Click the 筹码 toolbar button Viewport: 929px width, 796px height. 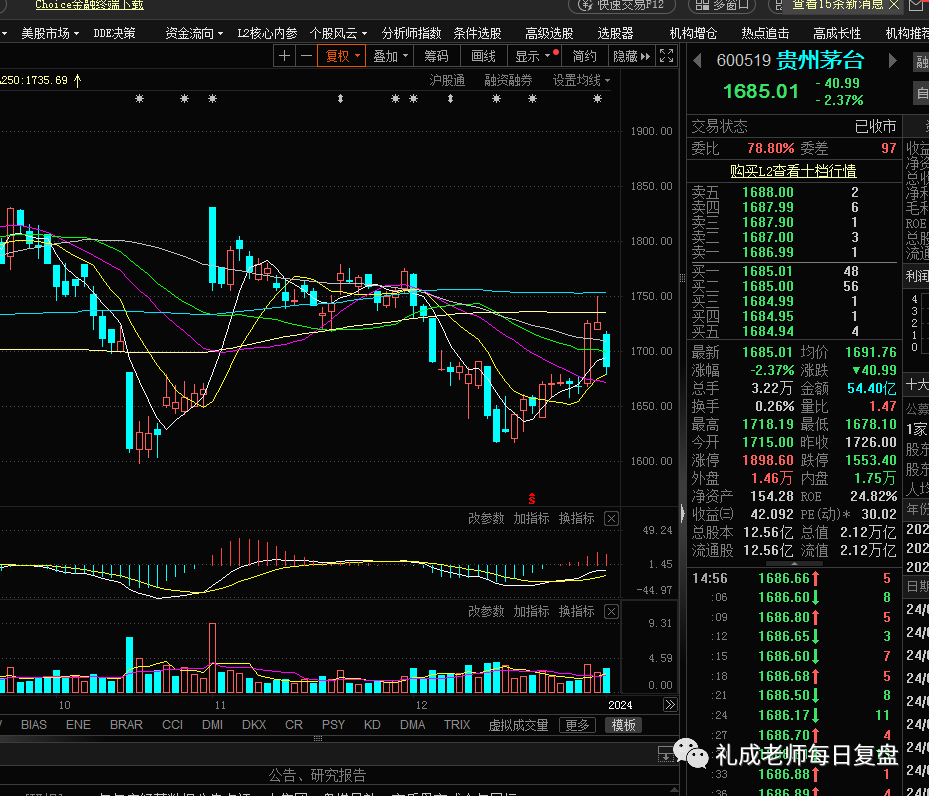pyautogui.click(x=436, y=56)
